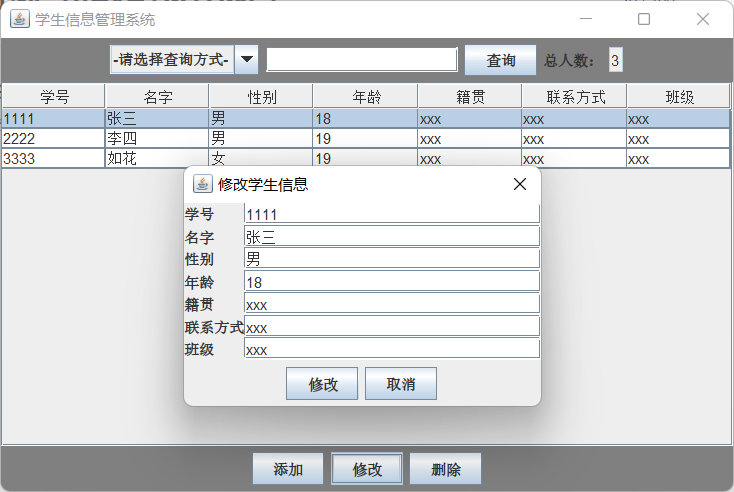Maximize the 学生信息管理系统 window

644,19
